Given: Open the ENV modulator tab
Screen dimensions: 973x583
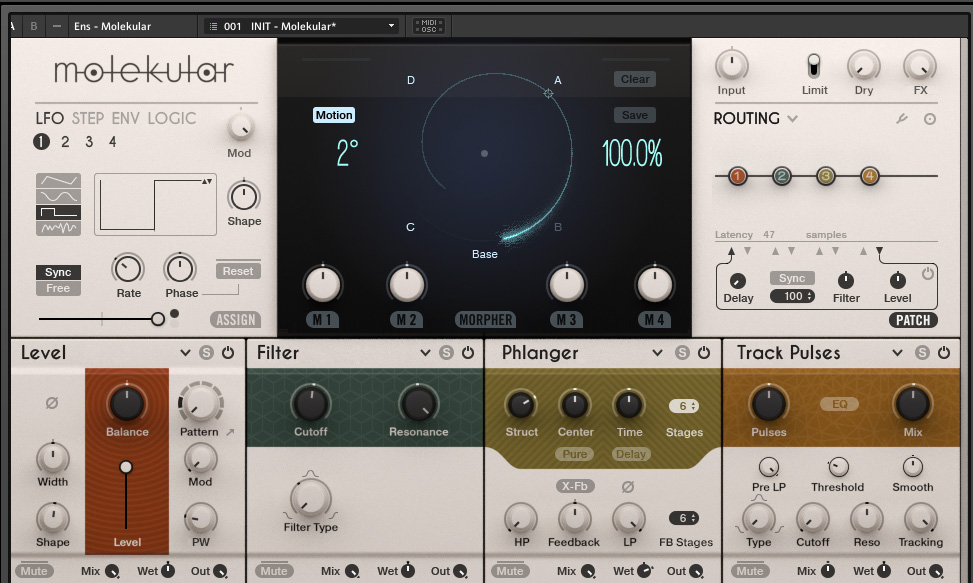Looking at the screenshot, I should coord(126,119).
